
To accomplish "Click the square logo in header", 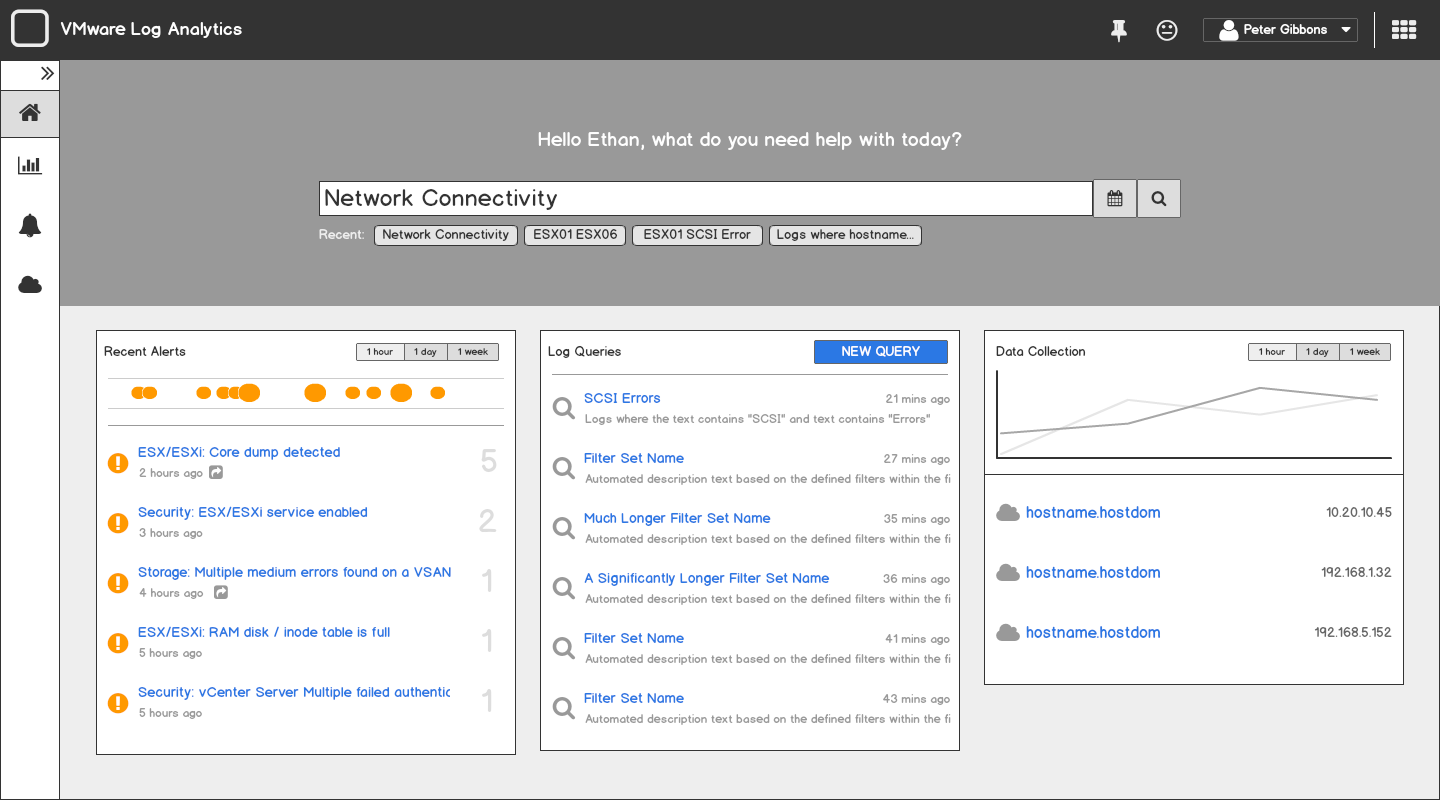I will point(30,29).
